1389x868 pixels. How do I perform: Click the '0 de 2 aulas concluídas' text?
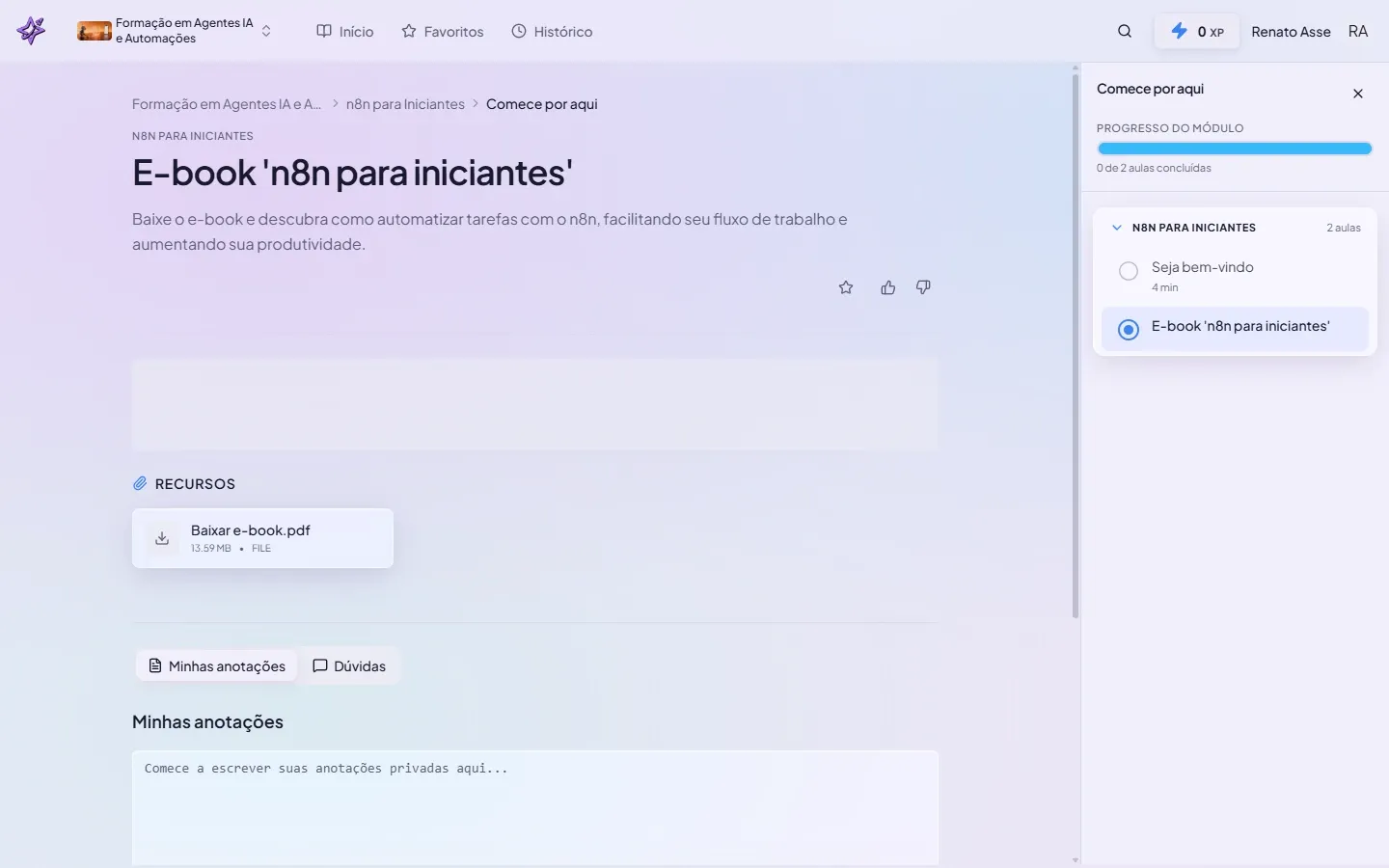click(x=1154, y=168)
